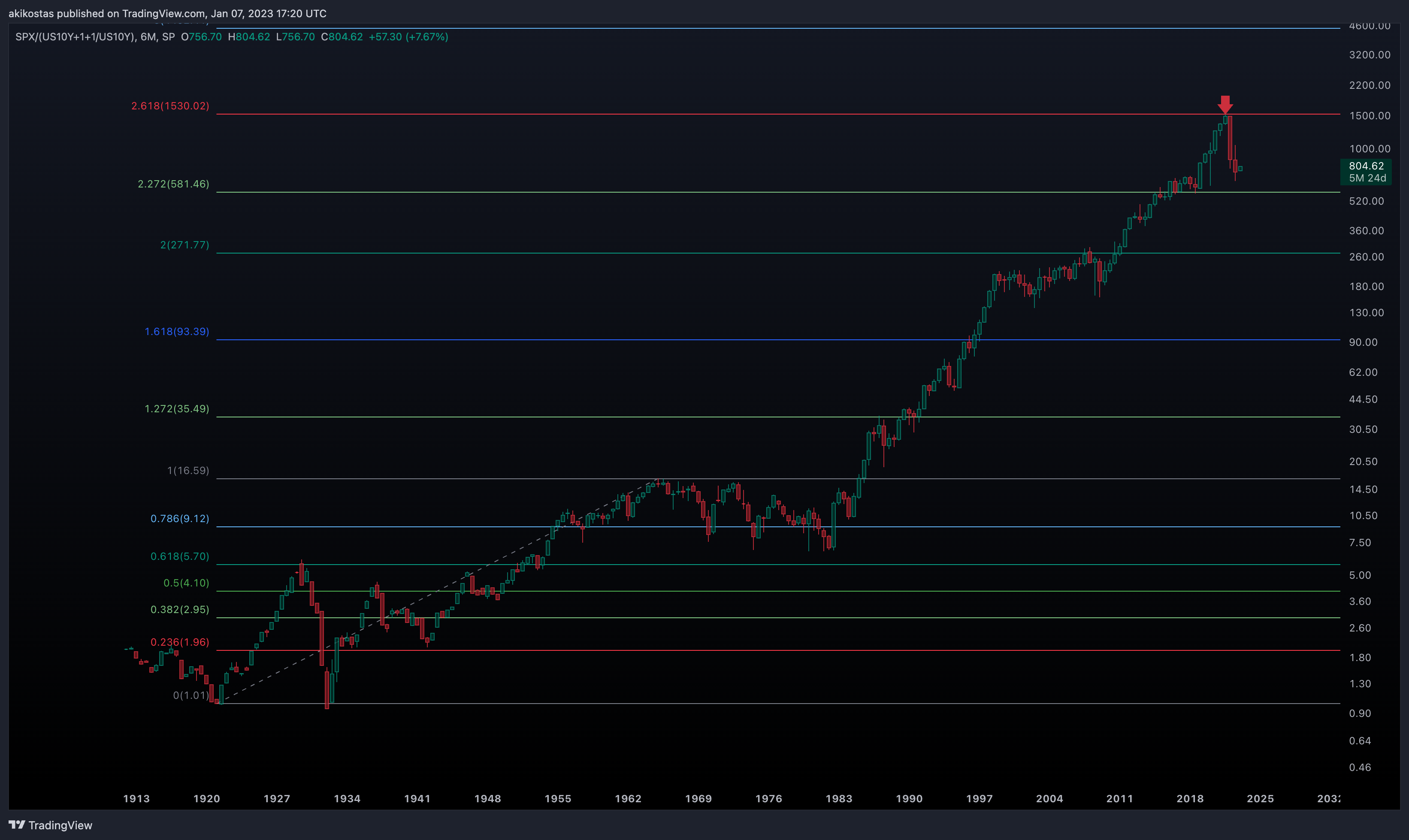Screen dimensions: 1409x840
Task: Click the 2025 year label on time axis
Action: (1260, 799)
